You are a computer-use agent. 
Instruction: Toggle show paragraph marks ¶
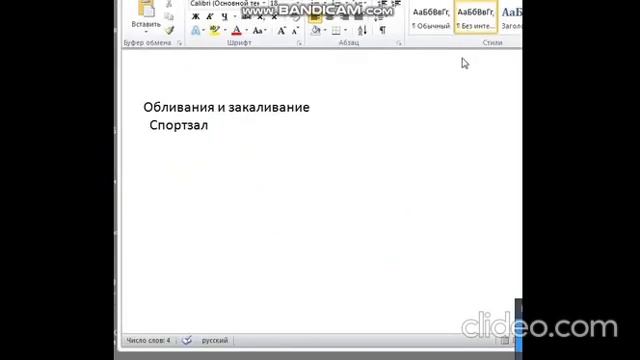click(382, 30)
